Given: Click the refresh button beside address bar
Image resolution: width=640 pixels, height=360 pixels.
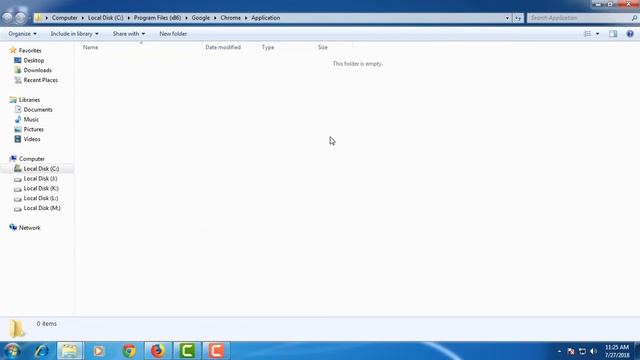Looking at the screenshot, I should tap(518, 18).
